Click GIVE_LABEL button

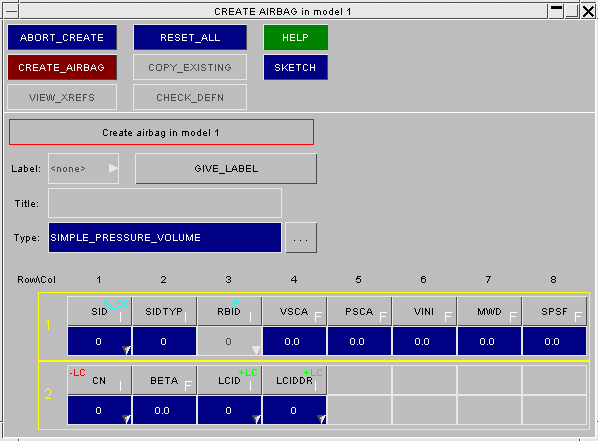(226, 169)
